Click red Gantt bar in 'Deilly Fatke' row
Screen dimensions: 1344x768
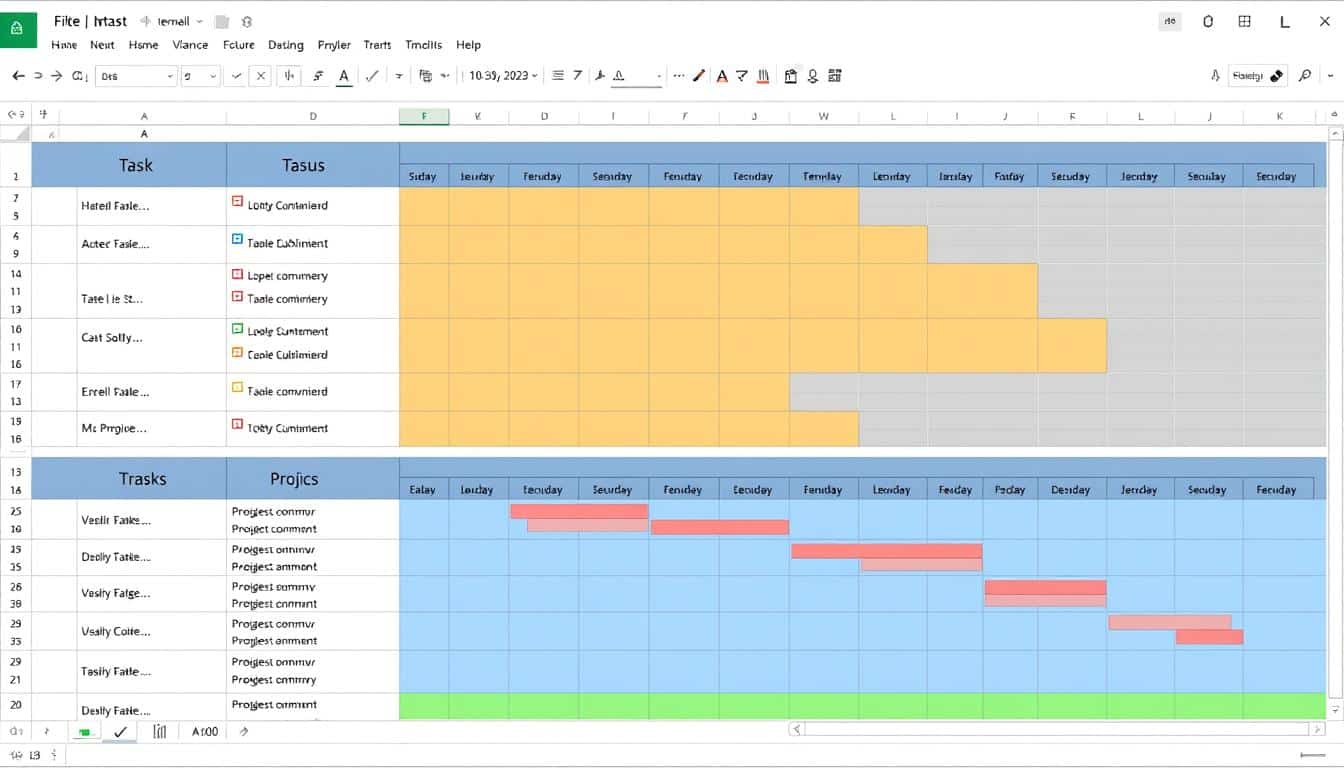coord(887,551)
